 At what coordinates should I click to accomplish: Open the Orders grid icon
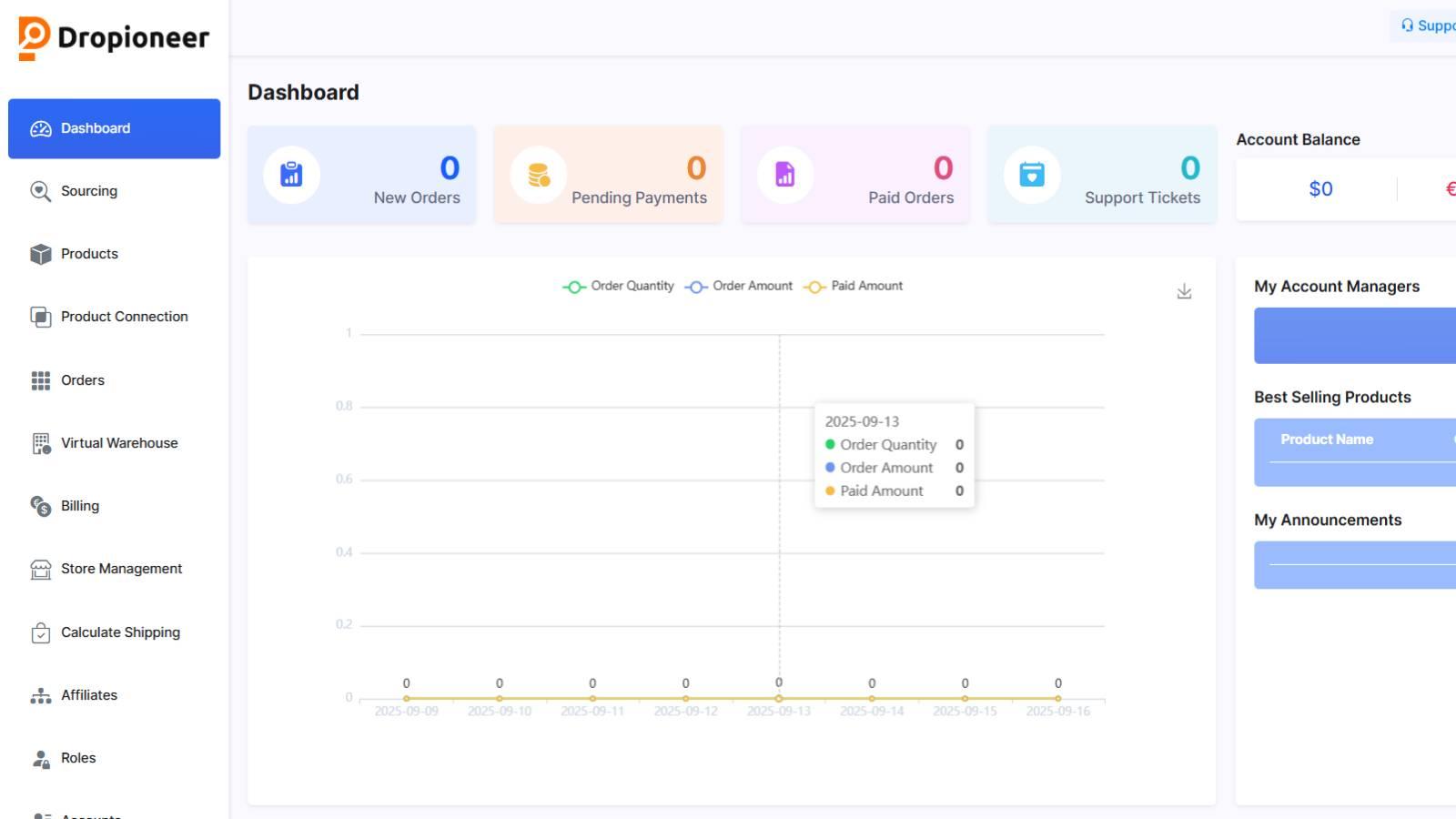pos(40,379)
